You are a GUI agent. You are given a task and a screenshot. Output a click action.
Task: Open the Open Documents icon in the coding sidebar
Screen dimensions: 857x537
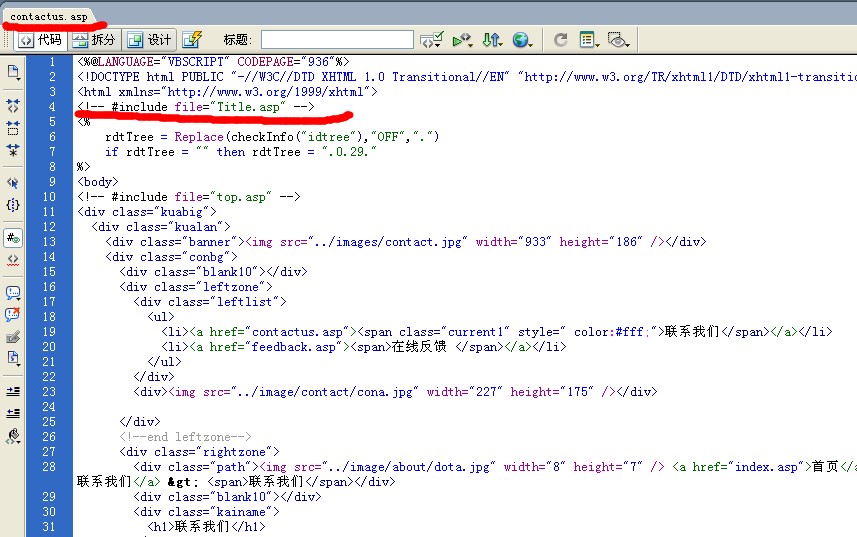point(13,72)
